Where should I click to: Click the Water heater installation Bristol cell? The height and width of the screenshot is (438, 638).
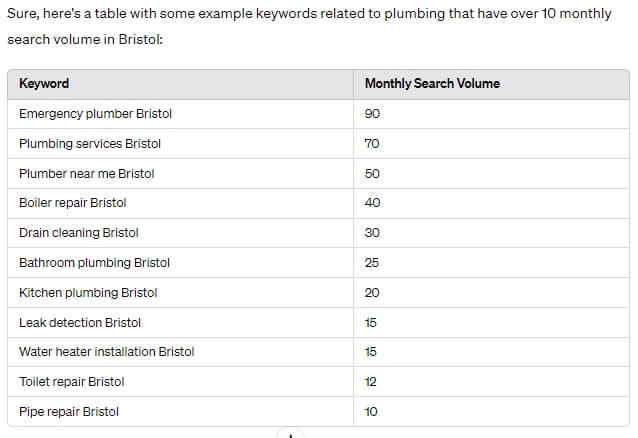click(107, 352)
